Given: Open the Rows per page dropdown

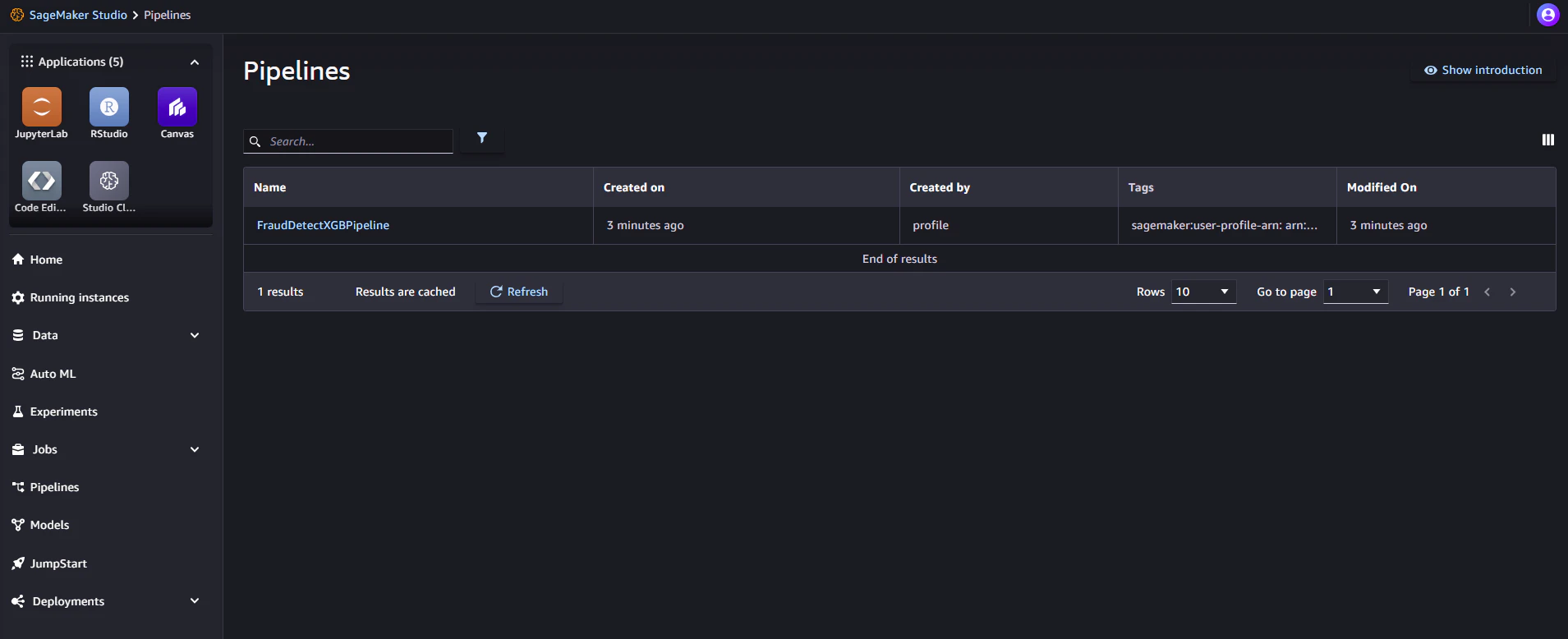Looking at the screenshot, I should [x=1203, y=292].
